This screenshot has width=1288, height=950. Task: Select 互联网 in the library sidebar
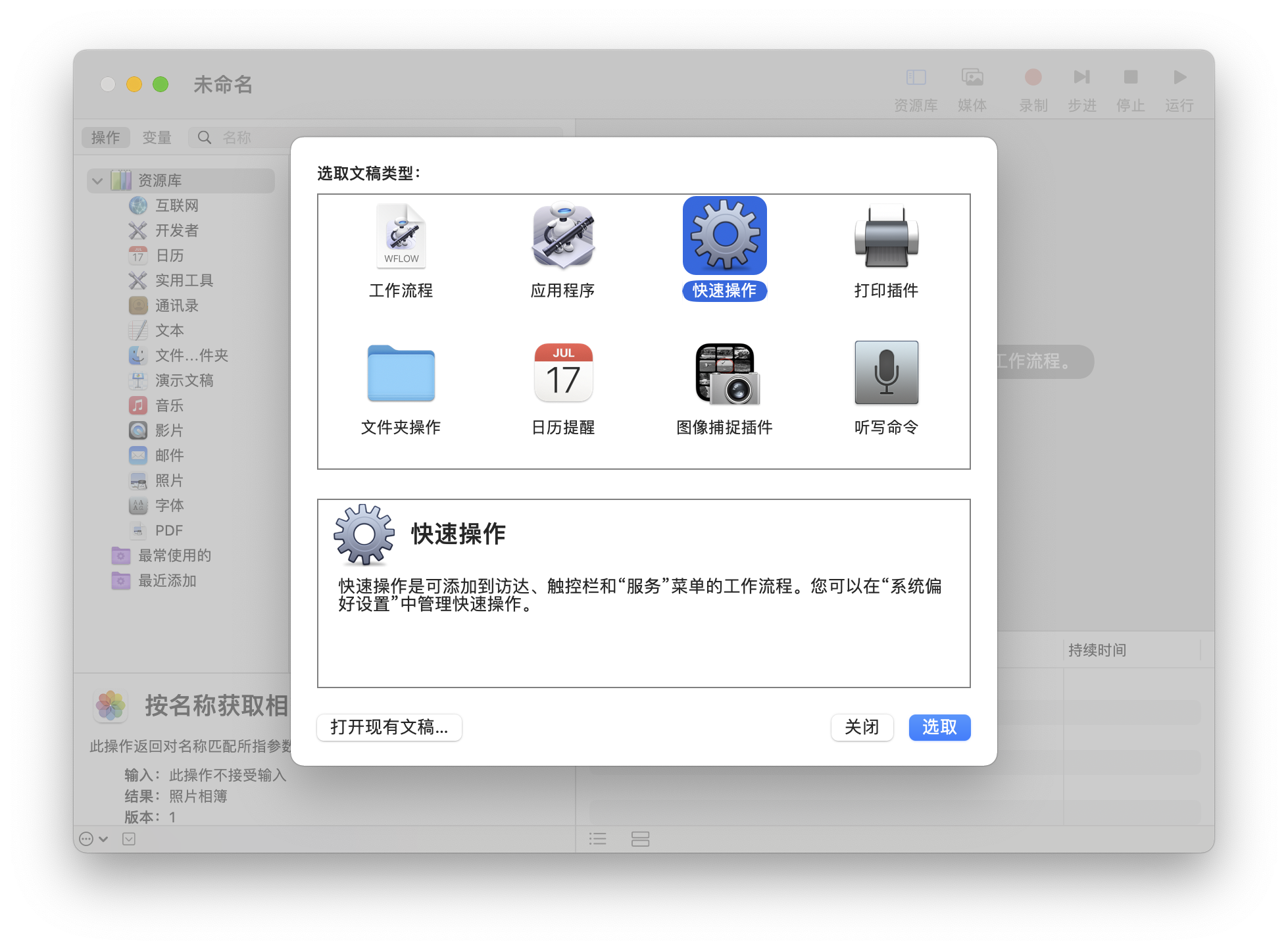click(x=176, y=205)
